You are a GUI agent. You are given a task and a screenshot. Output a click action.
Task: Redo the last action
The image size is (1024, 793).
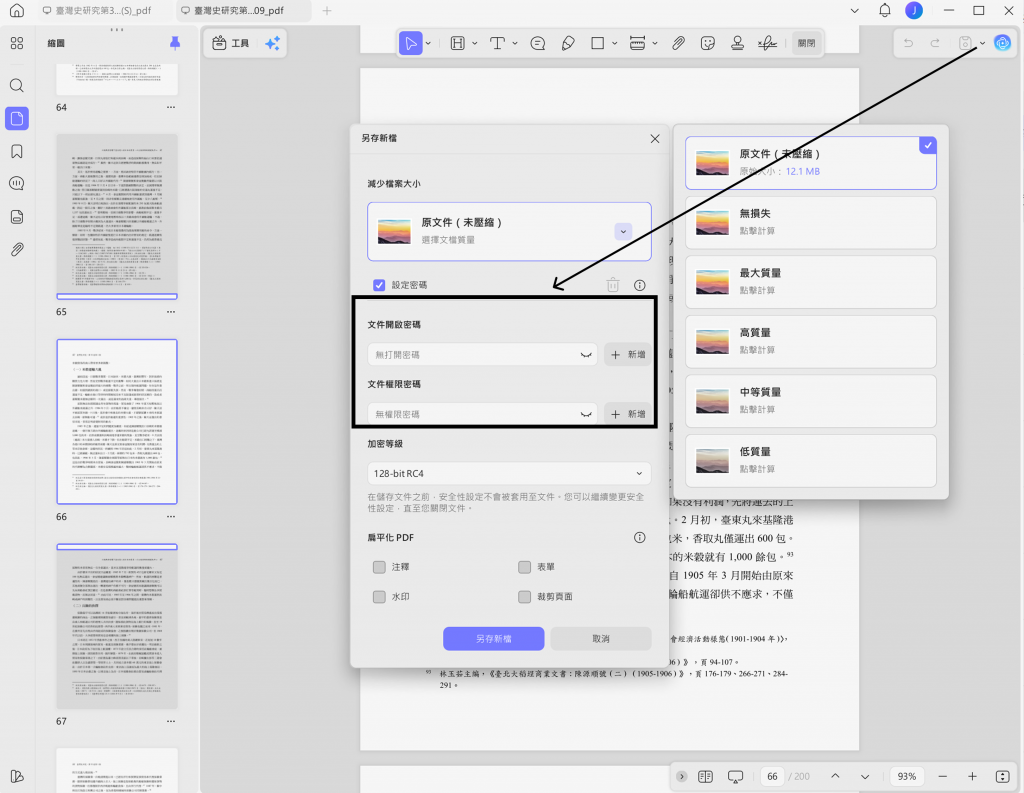(935, 43)
